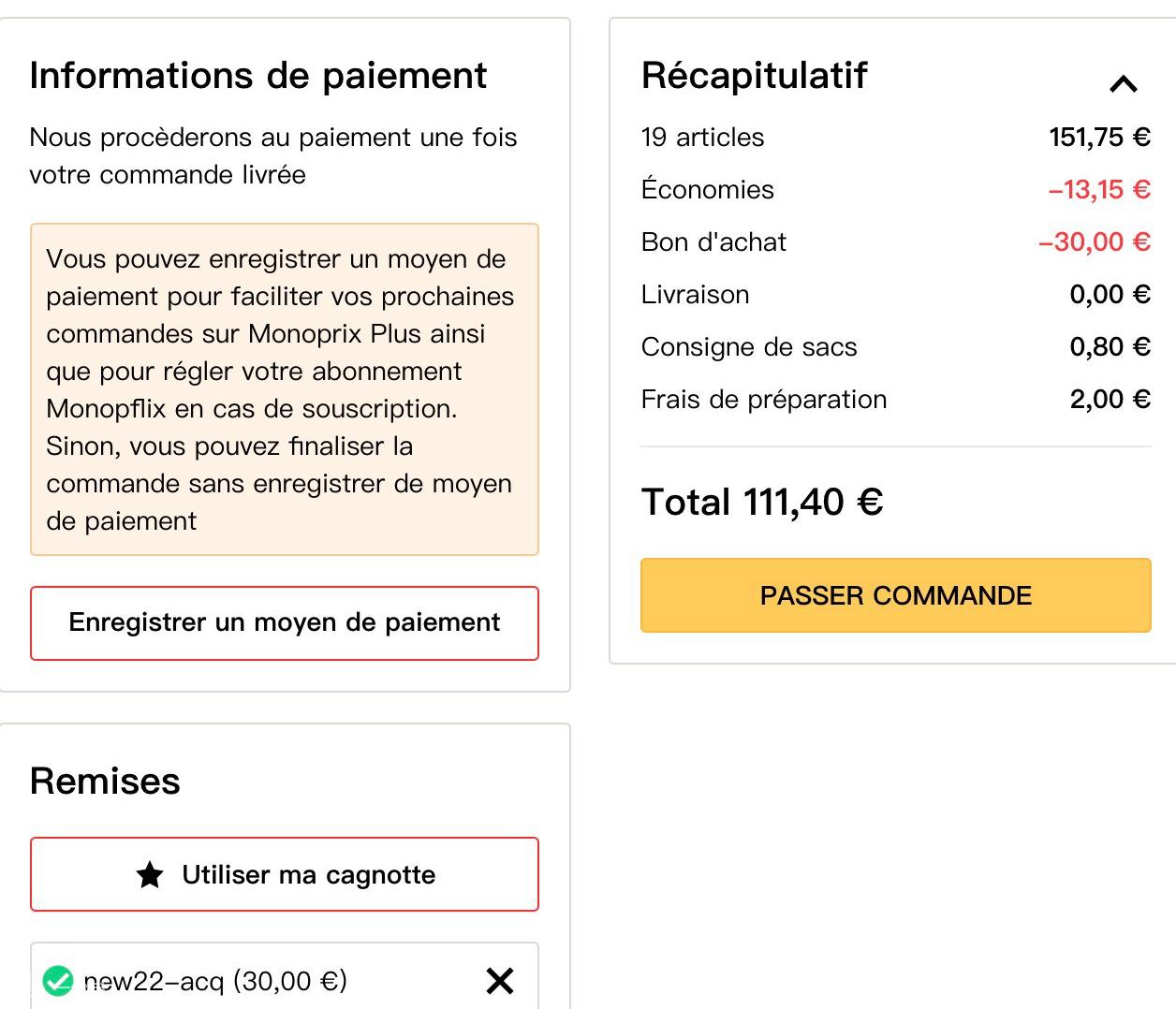Select the new22-acq (30,00 €) coupon text

pos(215,981)
